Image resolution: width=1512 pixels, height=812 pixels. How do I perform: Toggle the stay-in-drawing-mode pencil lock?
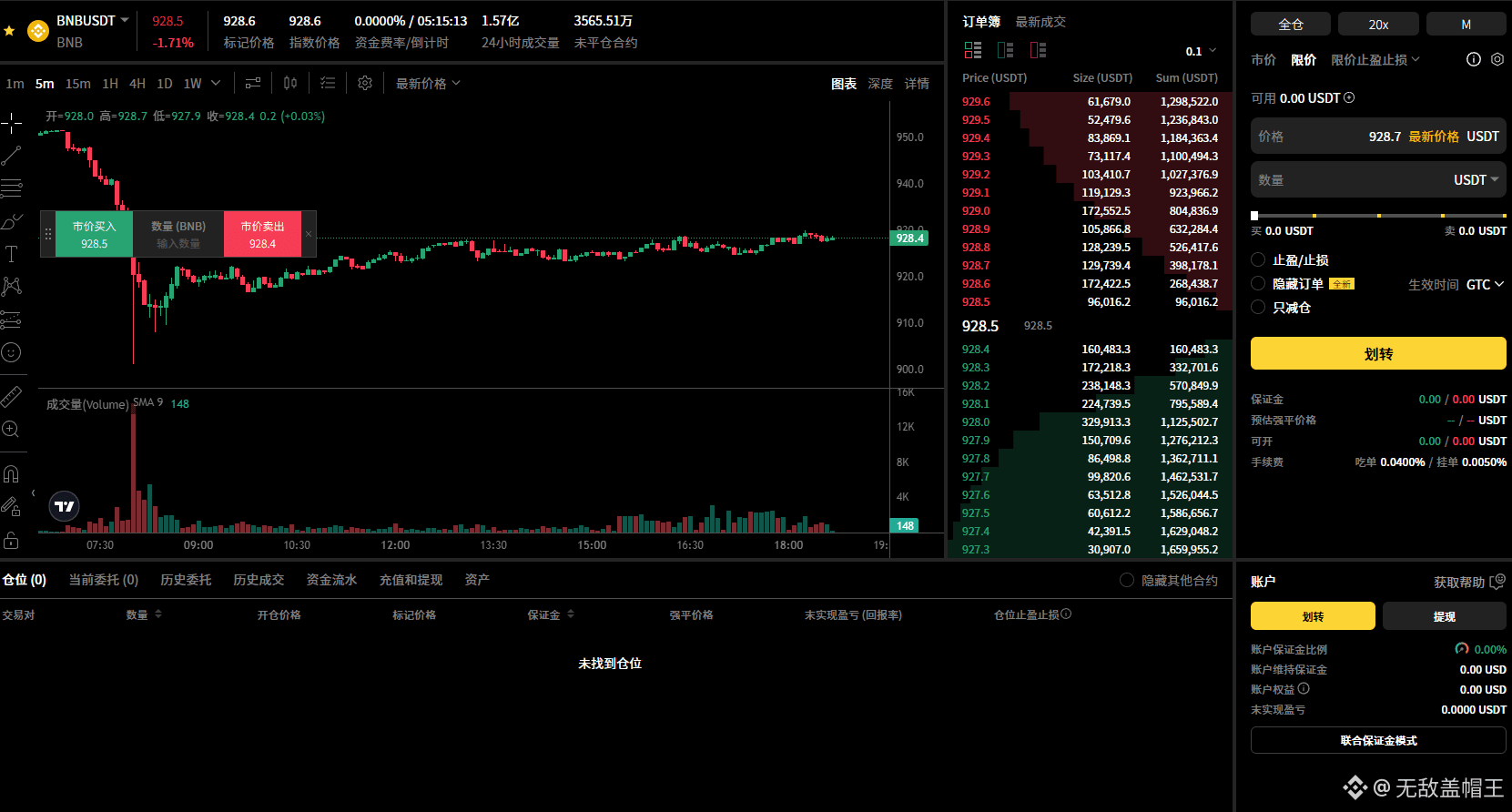click(11, 506)
